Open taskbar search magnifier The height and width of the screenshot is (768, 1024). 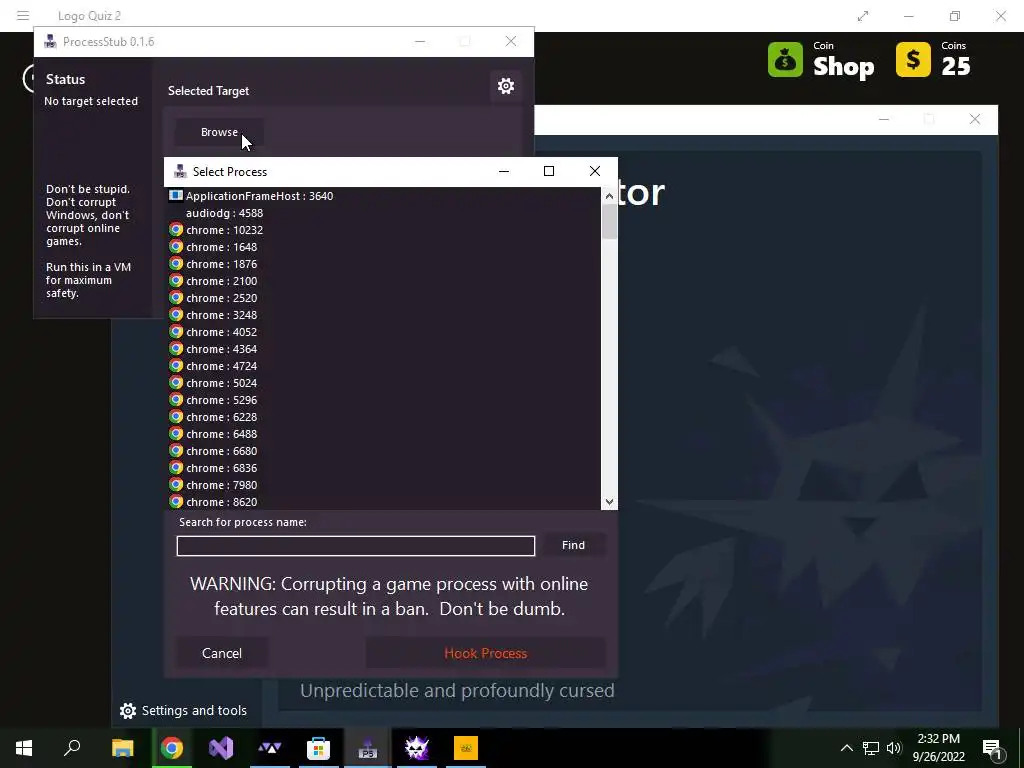coord(72,748)
